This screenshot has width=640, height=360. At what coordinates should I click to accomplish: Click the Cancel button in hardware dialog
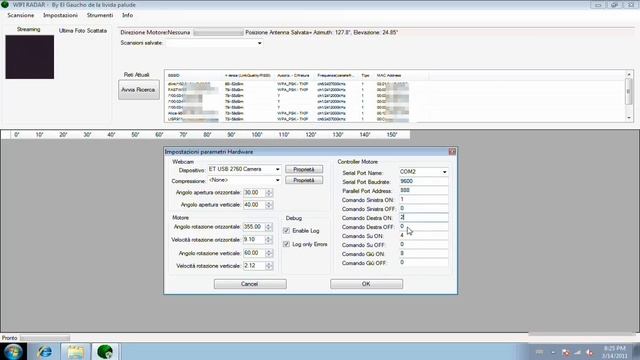click(250, 284)
